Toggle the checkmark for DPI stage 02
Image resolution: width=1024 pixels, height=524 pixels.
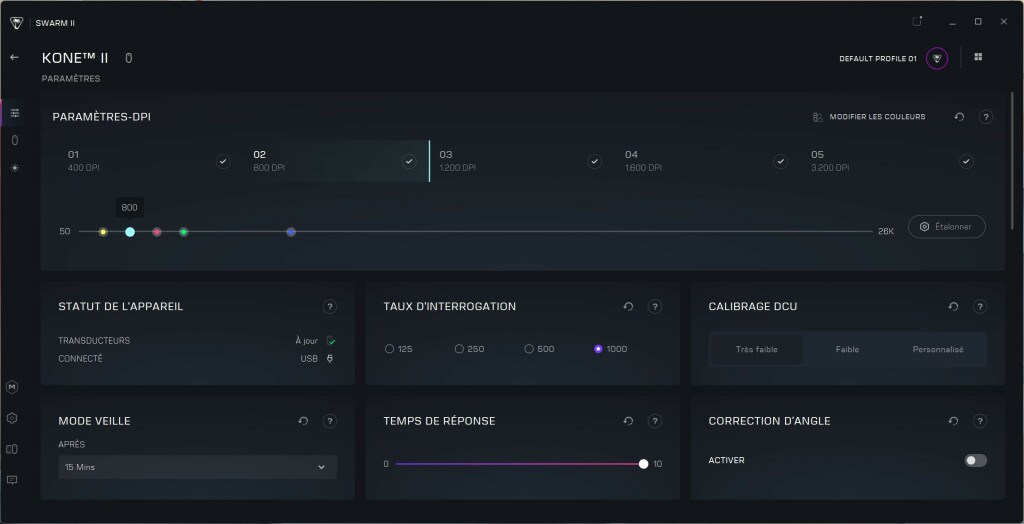[x=409, y=161]
